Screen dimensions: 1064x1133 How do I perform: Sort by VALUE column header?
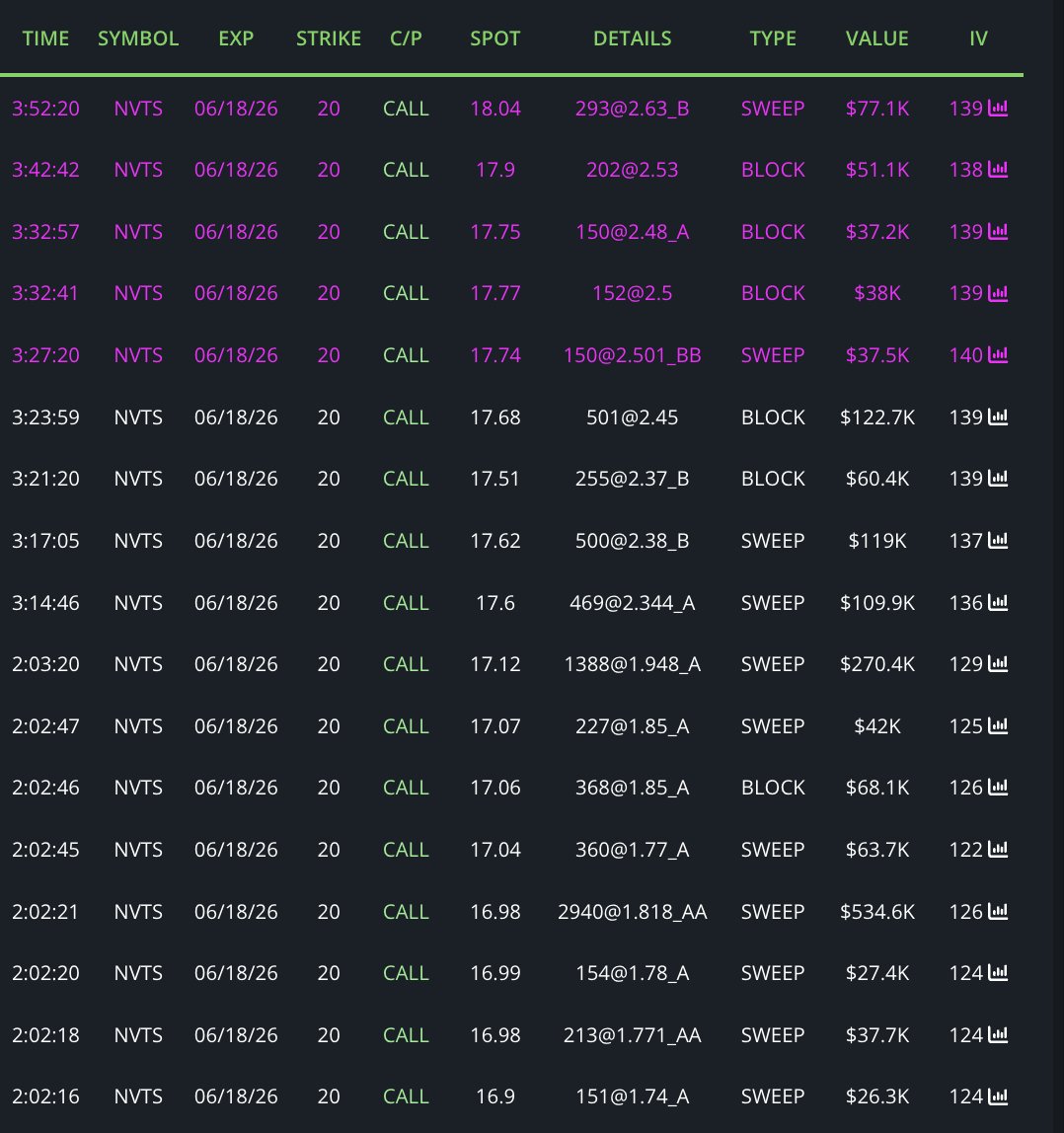877,38
